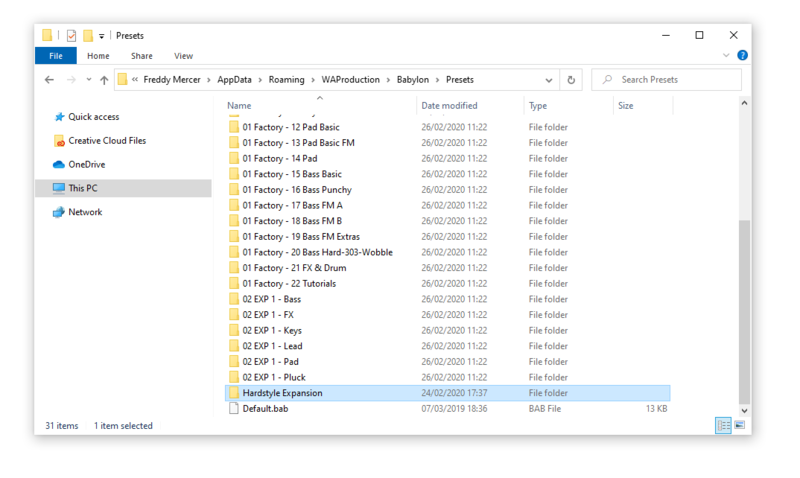This screenshot has width=800, height=478.
Task: Open the Help question mark icon
Action: [x=742, y=56]
